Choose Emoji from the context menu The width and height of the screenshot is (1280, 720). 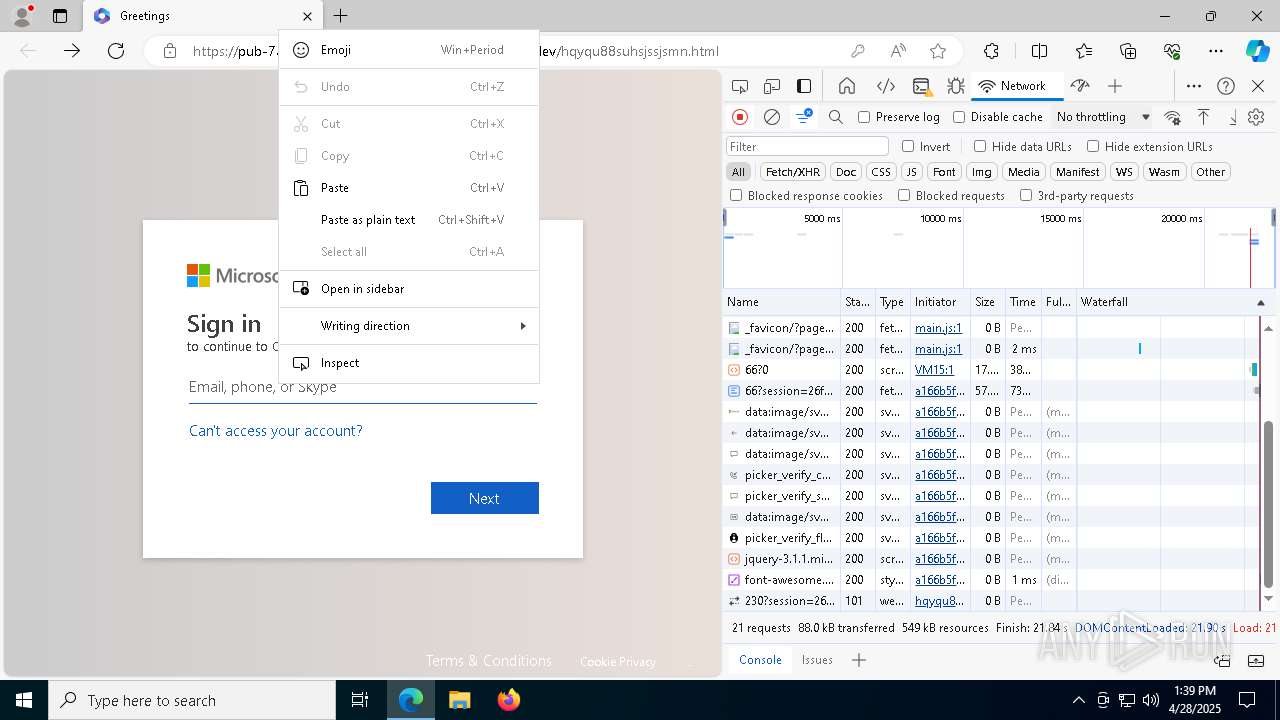[408, 50]
